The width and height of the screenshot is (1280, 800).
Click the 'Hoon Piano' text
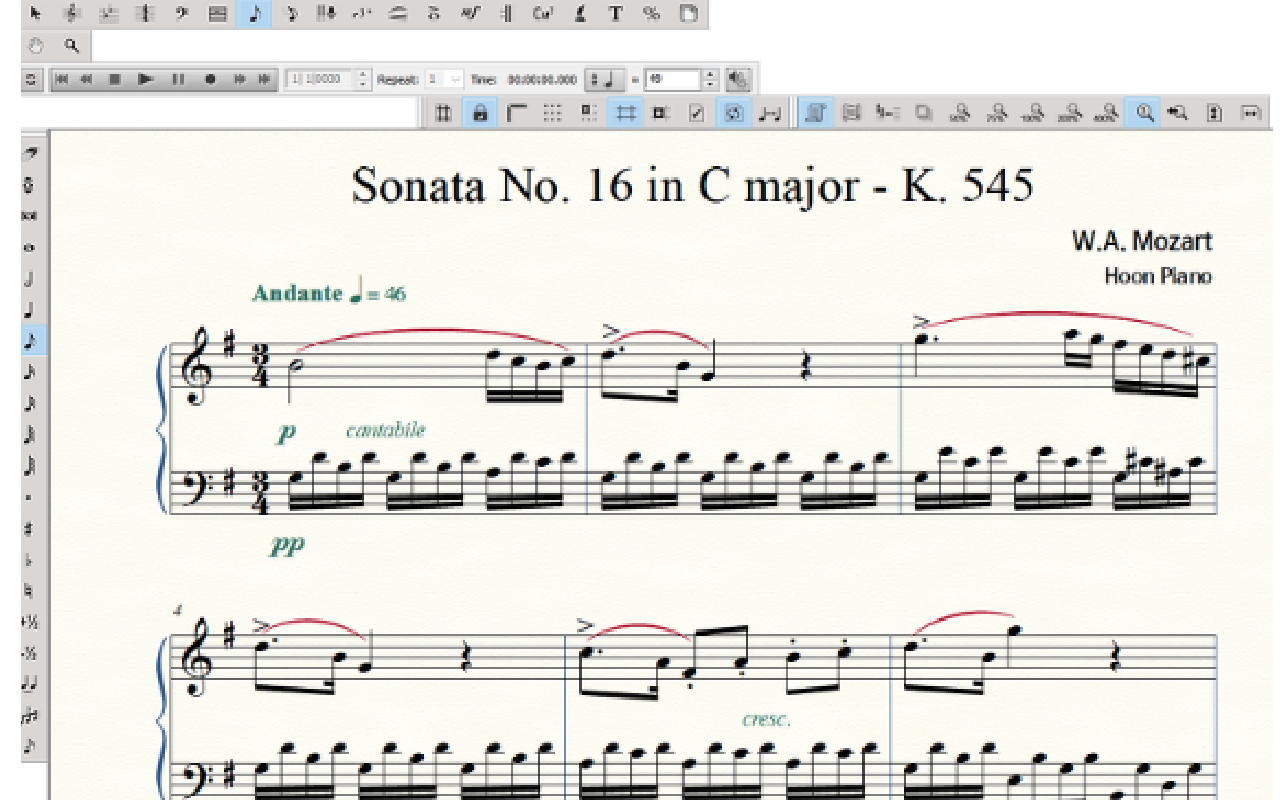click(1157, 276)
